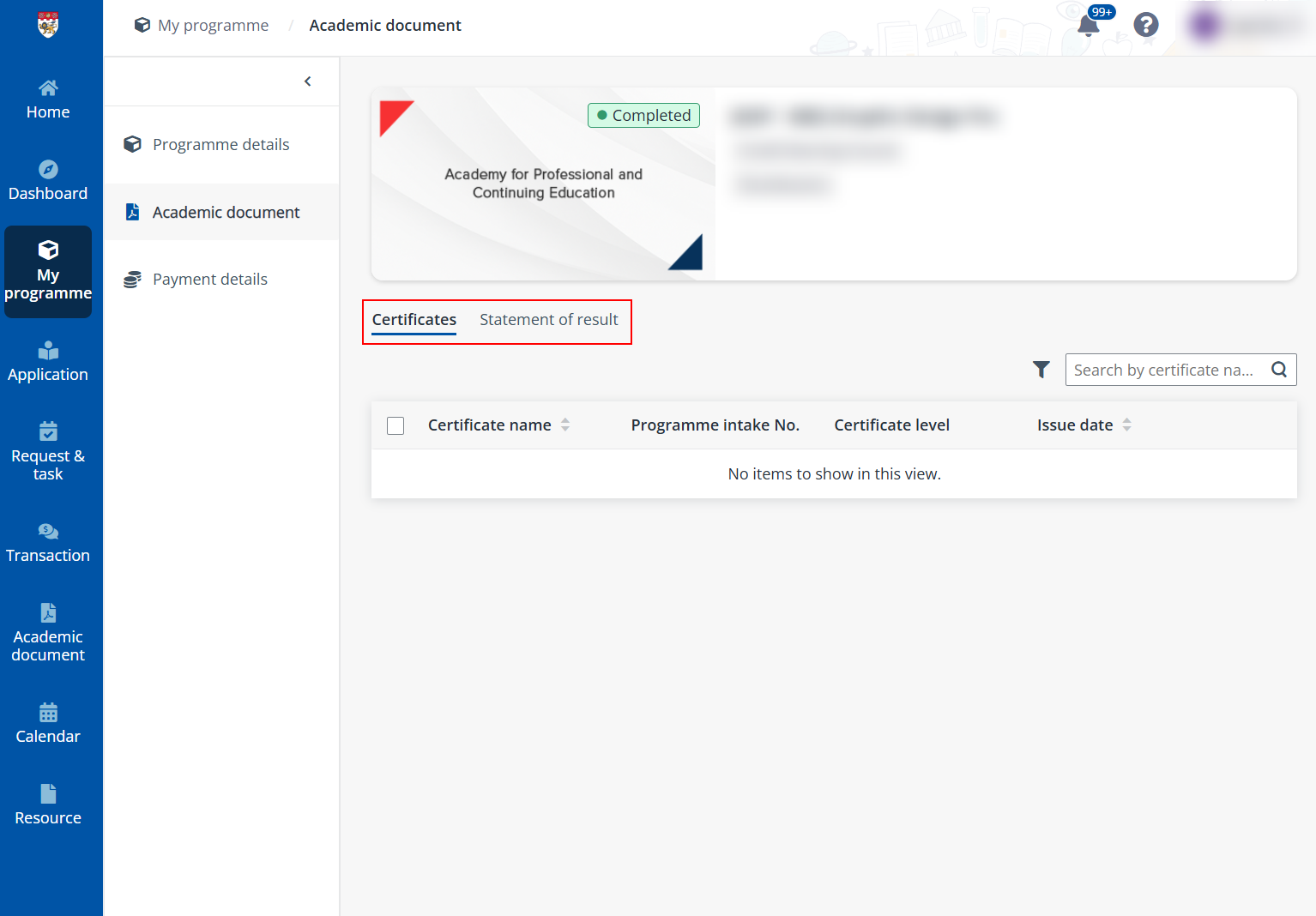Tick the select-all certificates checkbox

(x=395, y=425)
